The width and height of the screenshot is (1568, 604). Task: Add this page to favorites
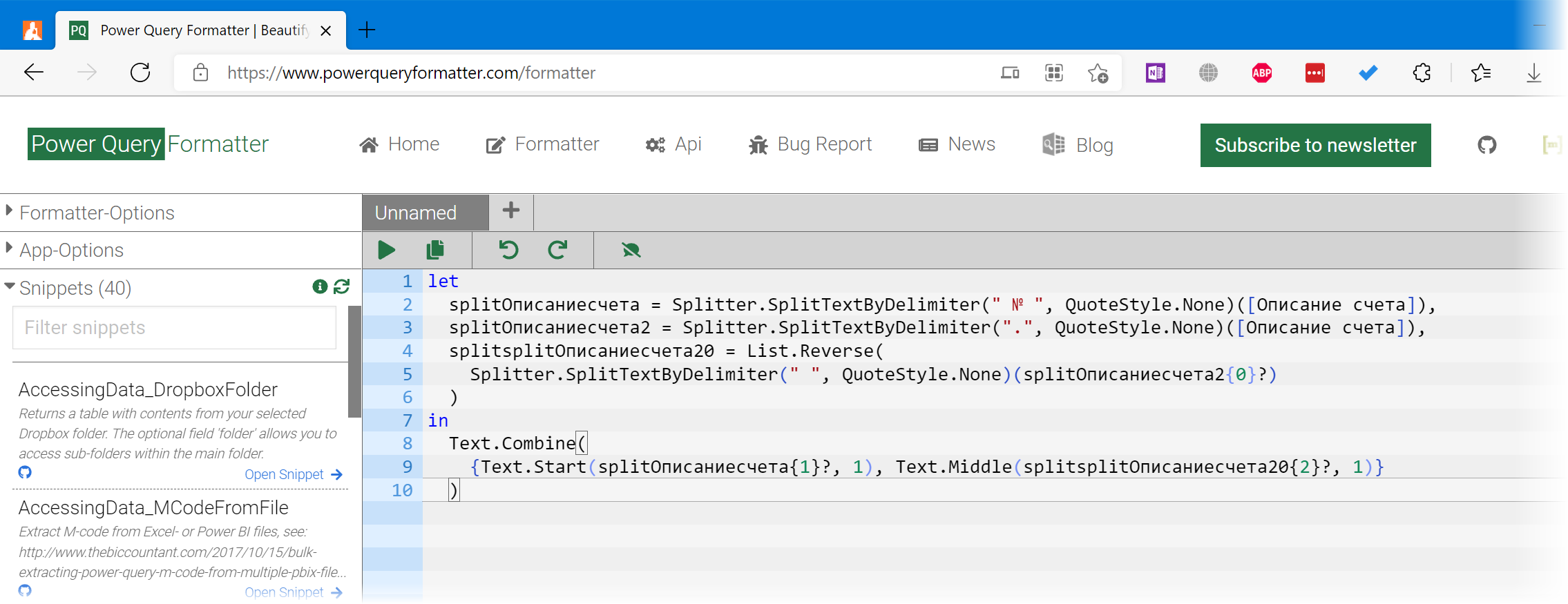point(1098,72)
